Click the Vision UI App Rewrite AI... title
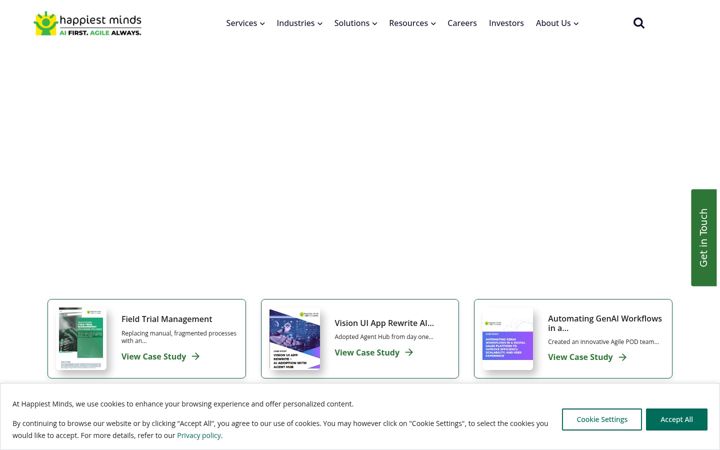This screenshot has height=450, width=720. pos(384,323)
